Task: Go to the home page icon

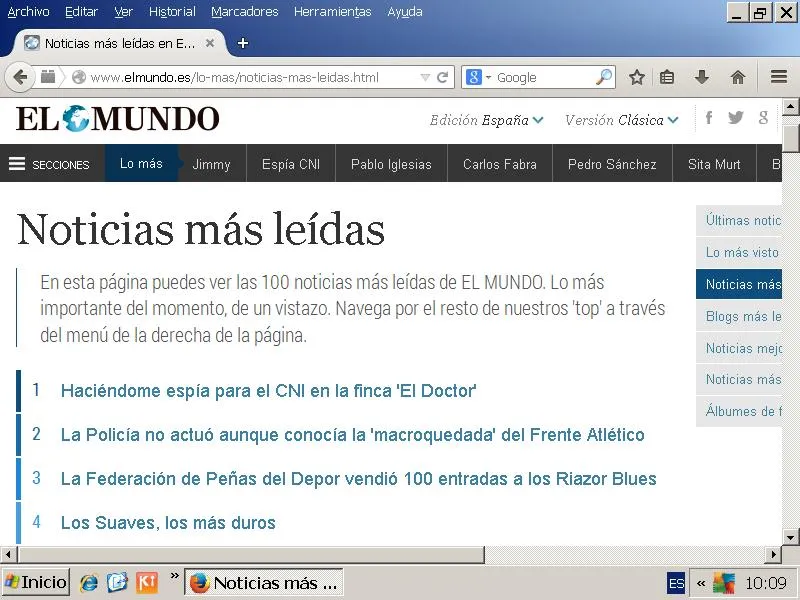Action: pyautogui.click(x=738, y=78)
